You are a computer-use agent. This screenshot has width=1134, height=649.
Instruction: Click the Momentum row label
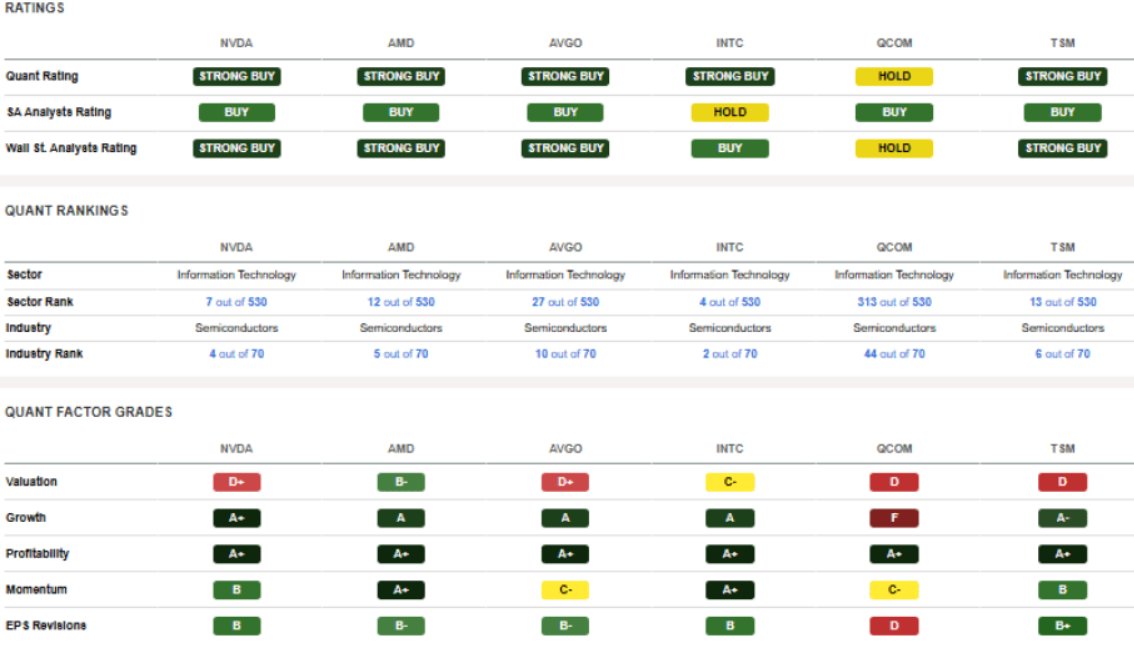(x=36, y=590)
